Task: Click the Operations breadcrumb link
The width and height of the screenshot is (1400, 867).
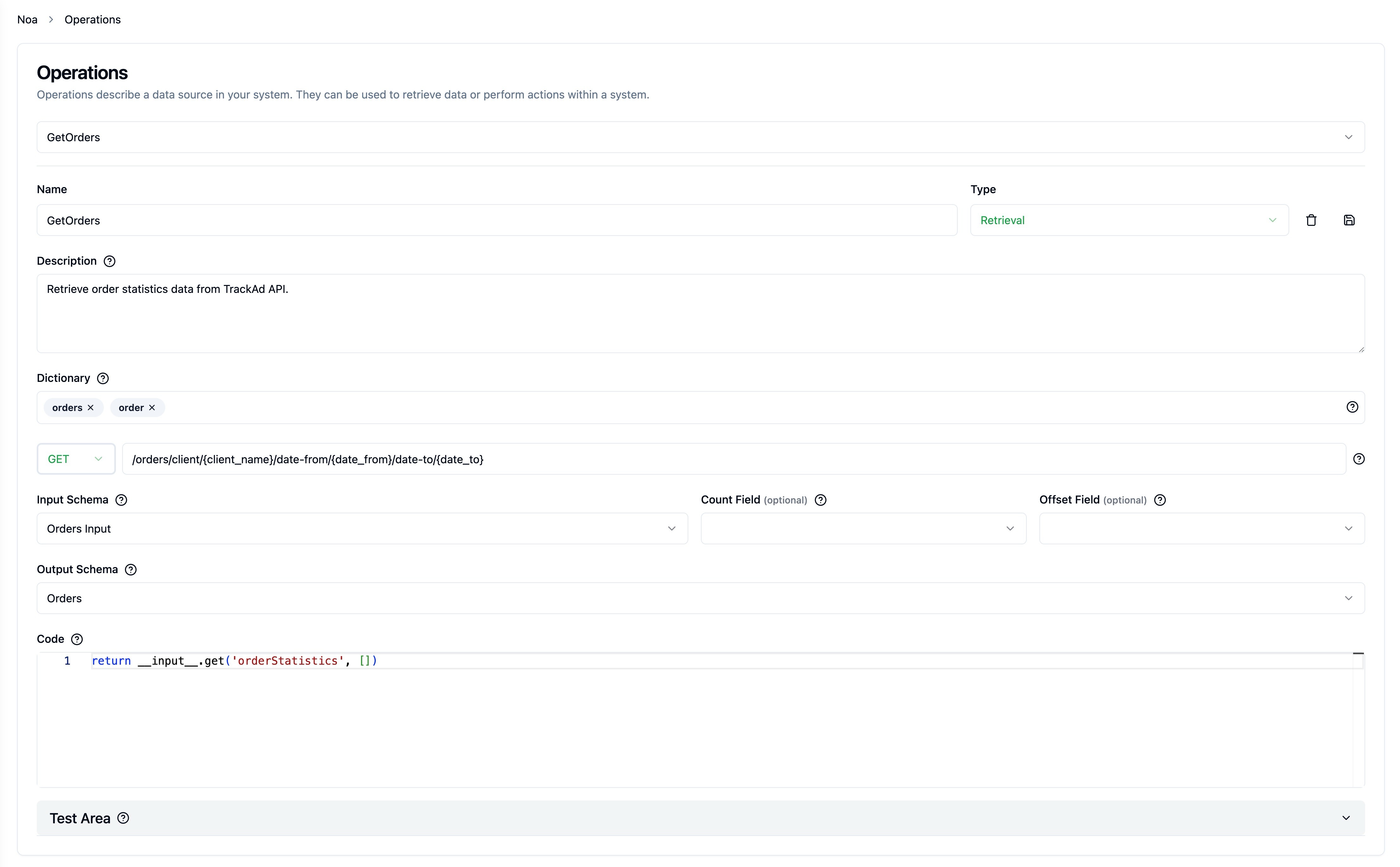Action: tap(92, 20)
